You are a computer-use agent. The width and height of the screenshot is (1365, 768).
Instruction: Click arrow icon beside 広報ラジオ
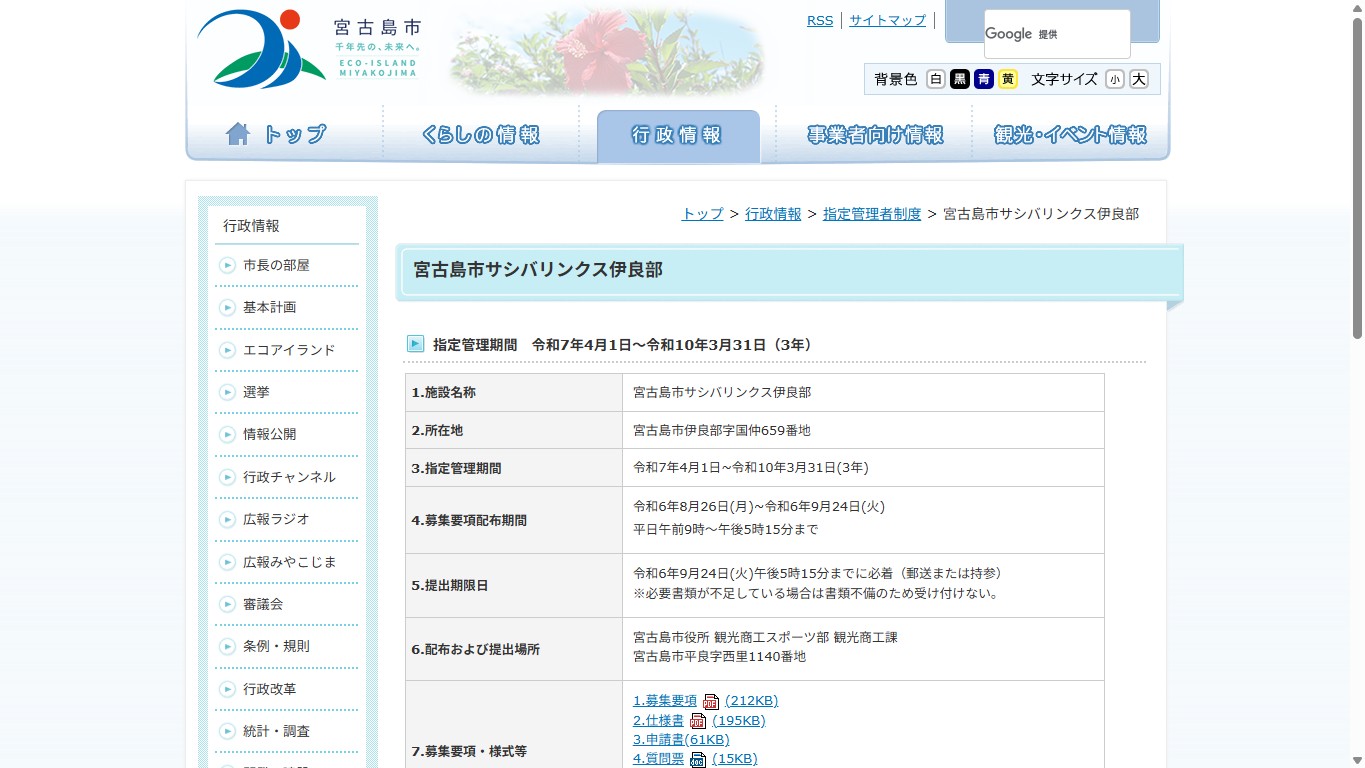[227, 519]
